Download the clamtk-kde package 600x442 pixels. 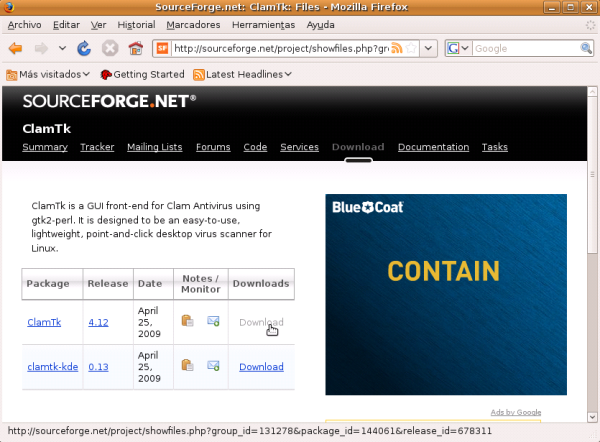(x=261, y=367)
